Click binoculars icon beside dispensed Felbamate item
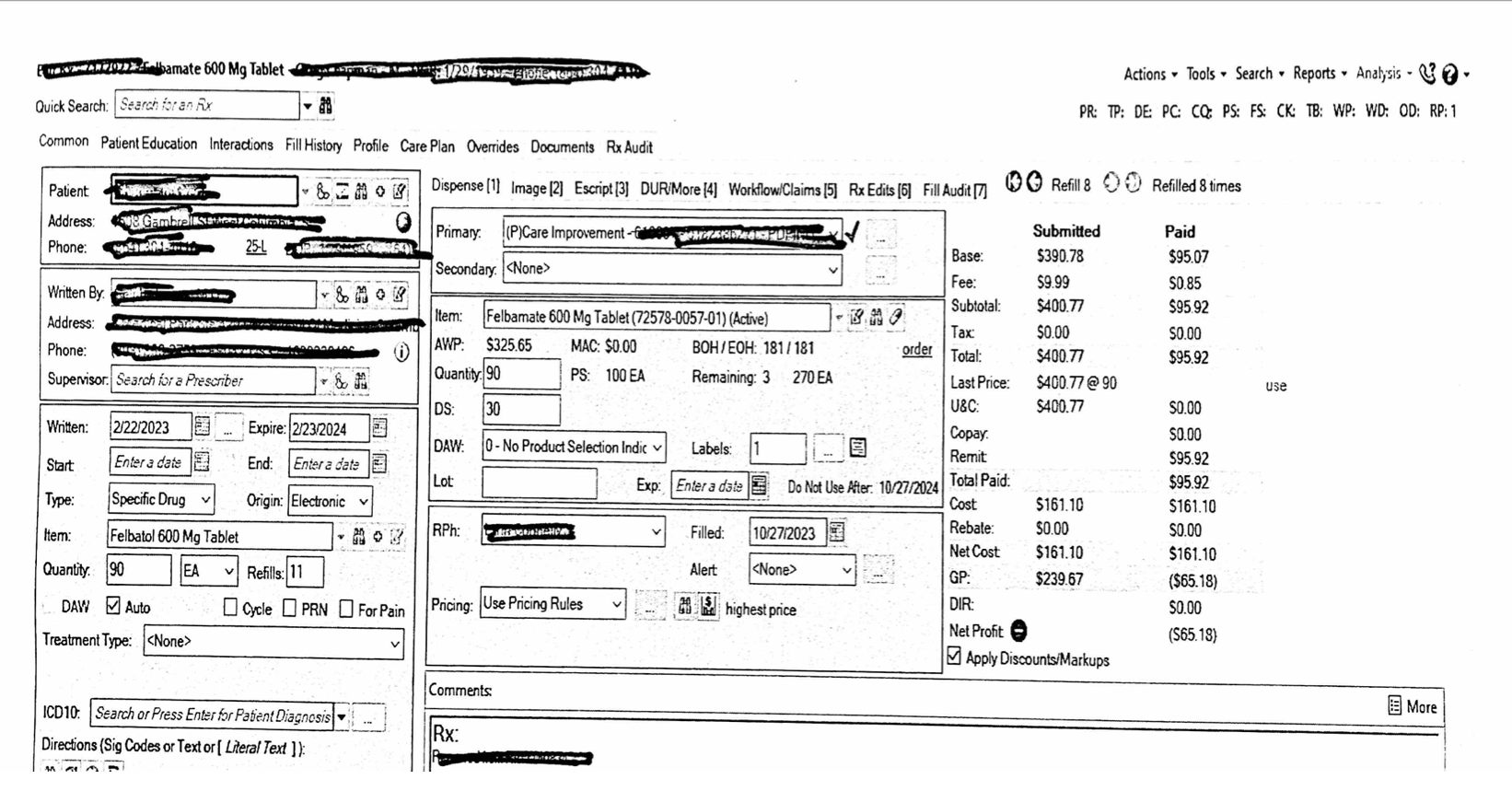The image size is (1512, 791). (x=876, y=318)
